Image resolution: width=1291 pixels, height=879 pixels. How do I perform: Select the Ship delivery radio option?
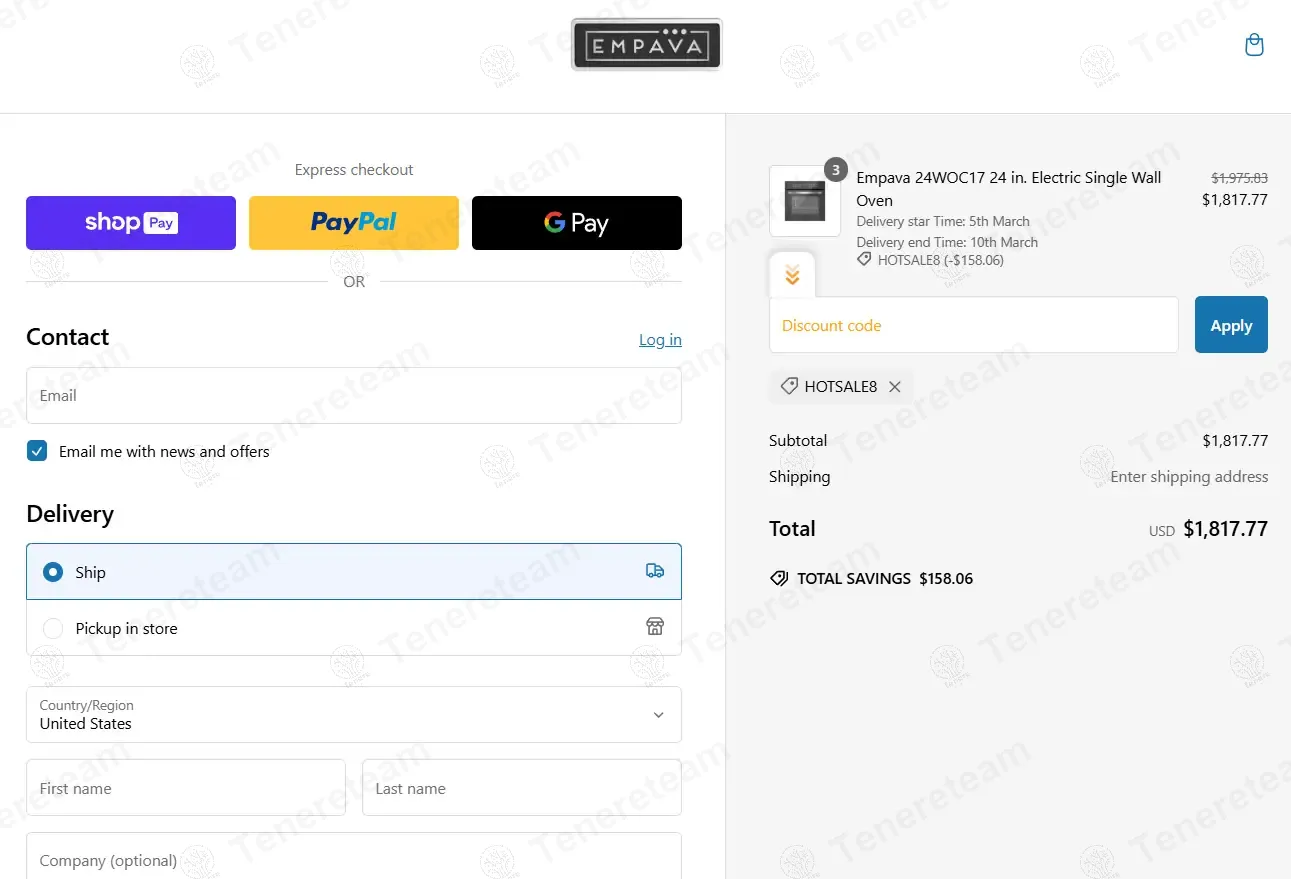click(x=53, y=572)
